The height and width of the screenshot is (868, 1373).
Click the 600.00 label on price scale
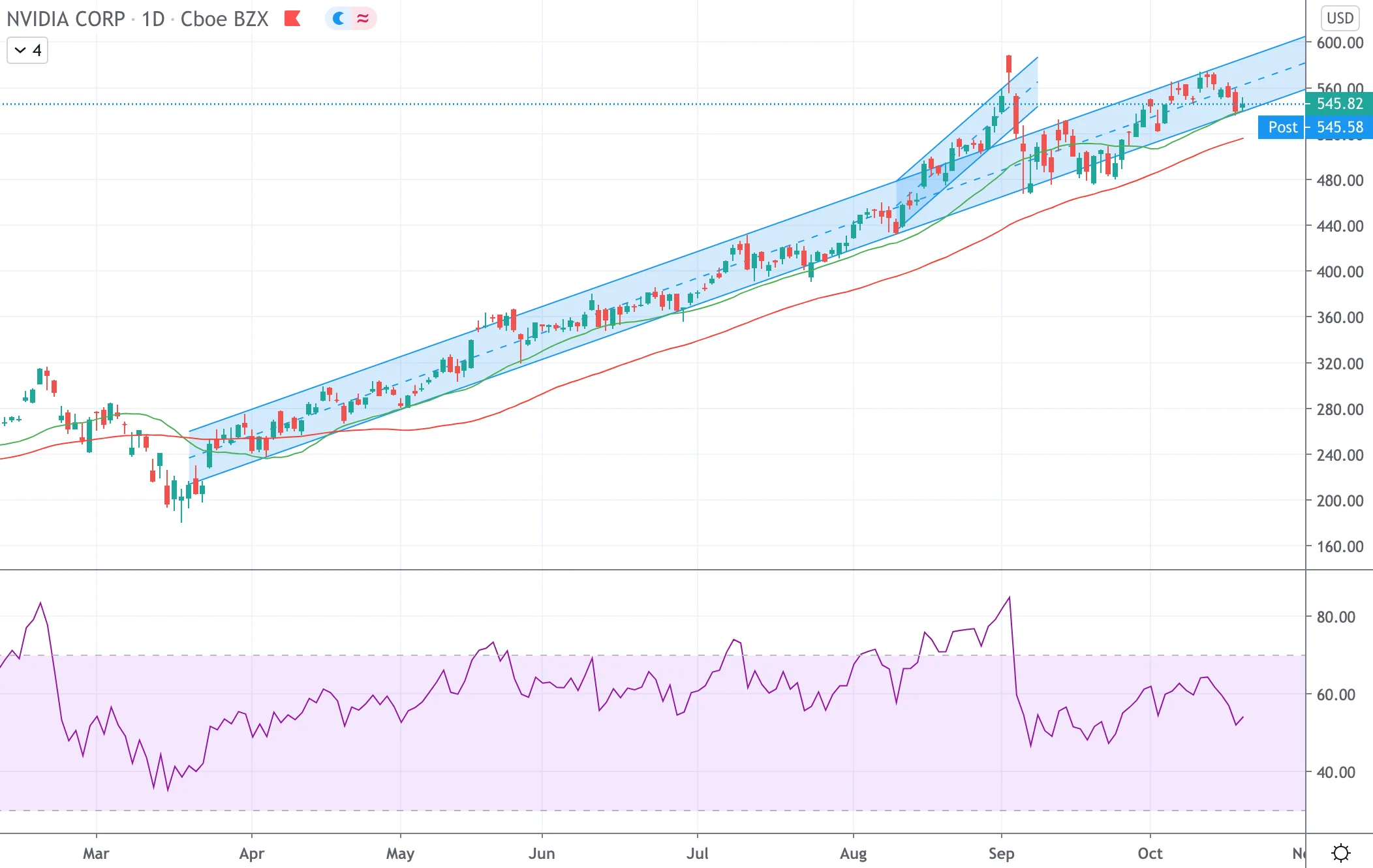1340,43
